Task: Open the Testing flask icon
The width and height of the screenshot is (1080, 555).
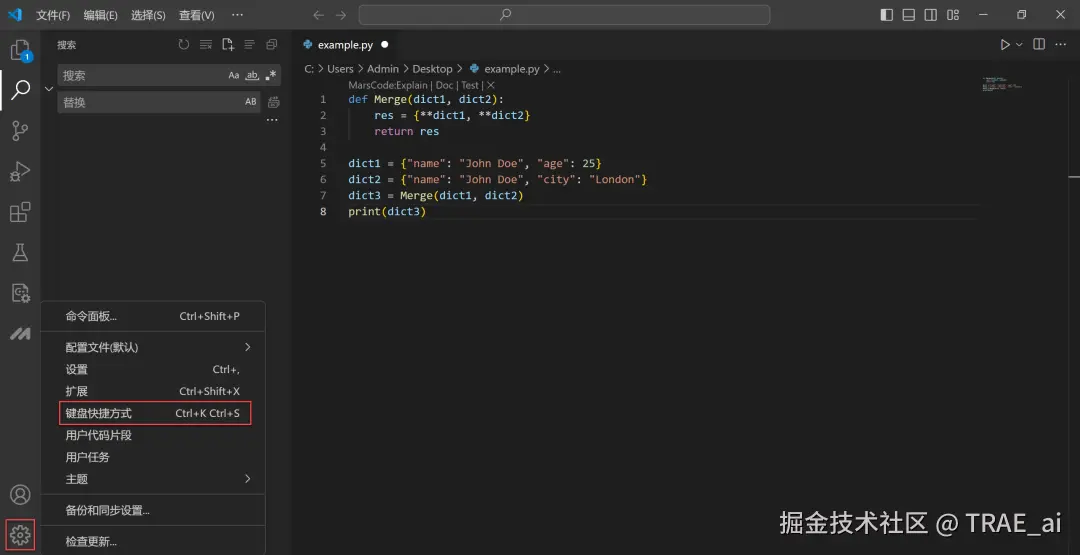Action: (x=20, y=253)
